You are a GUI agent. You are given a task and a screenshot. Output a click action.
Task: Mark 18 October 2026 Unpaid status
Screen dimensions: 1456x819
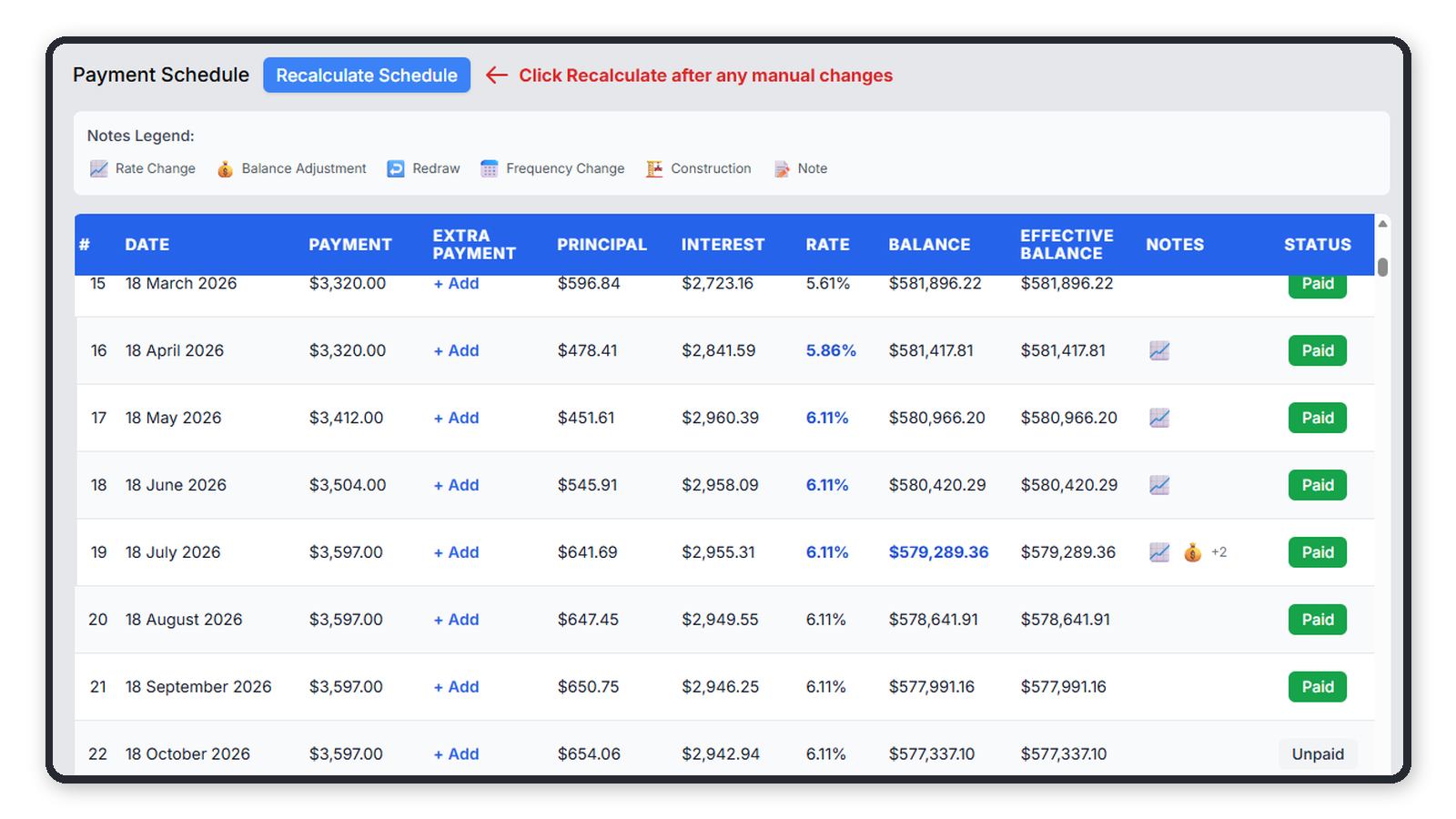click(x=1318, y=754)
